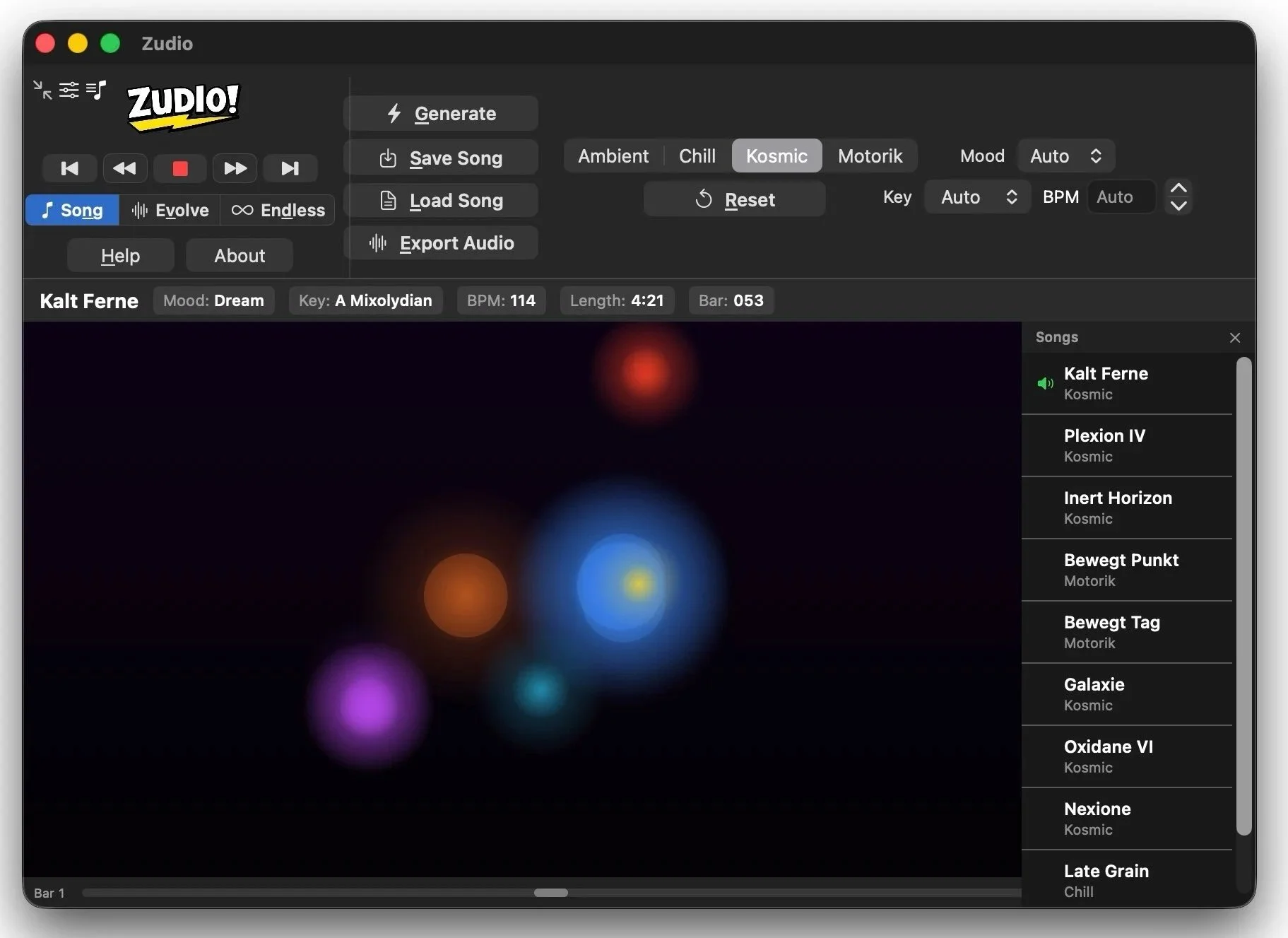
Task: Open the mixer sliders icon
Action: 69,90
